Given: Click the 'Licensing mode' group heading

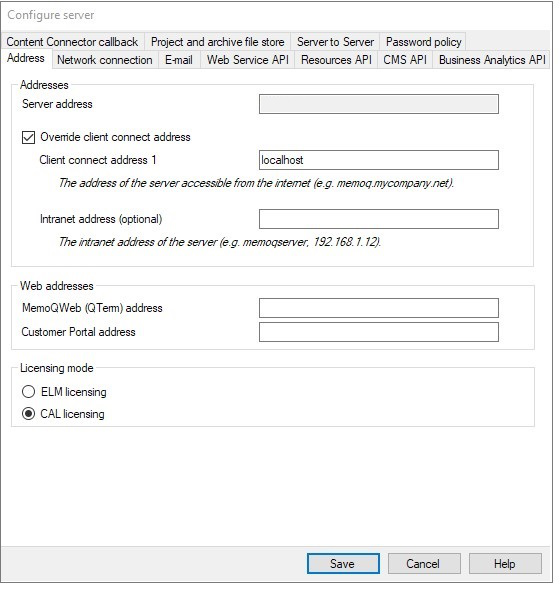Looking at the screenshot, I should coord(57,368).
